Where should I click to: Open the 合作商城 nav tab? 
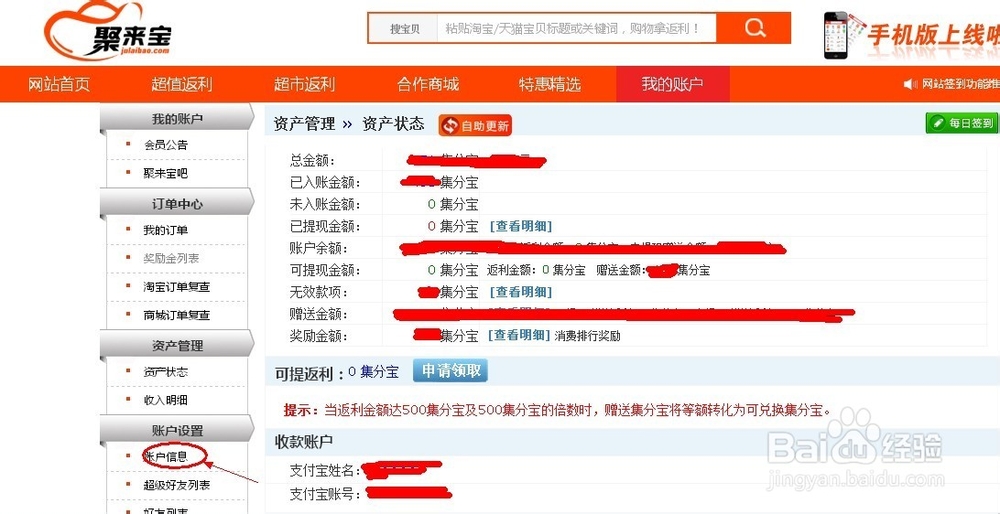[x=427, y=84]
